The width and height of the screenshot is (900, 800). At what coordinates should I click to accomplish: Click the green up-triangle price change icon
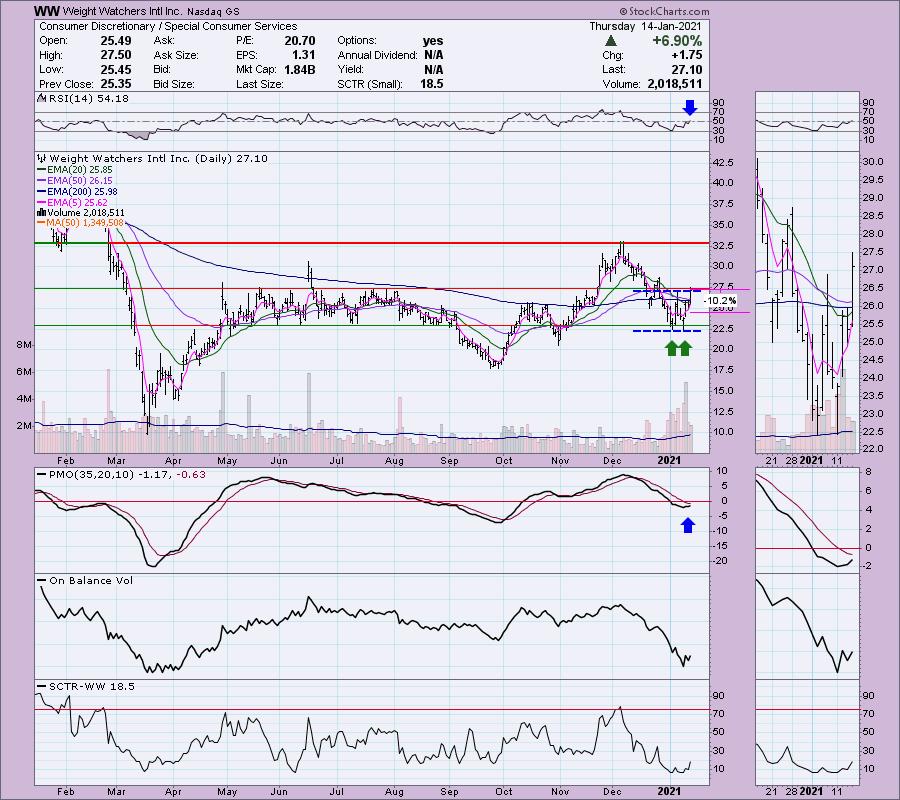click(611, 41)
